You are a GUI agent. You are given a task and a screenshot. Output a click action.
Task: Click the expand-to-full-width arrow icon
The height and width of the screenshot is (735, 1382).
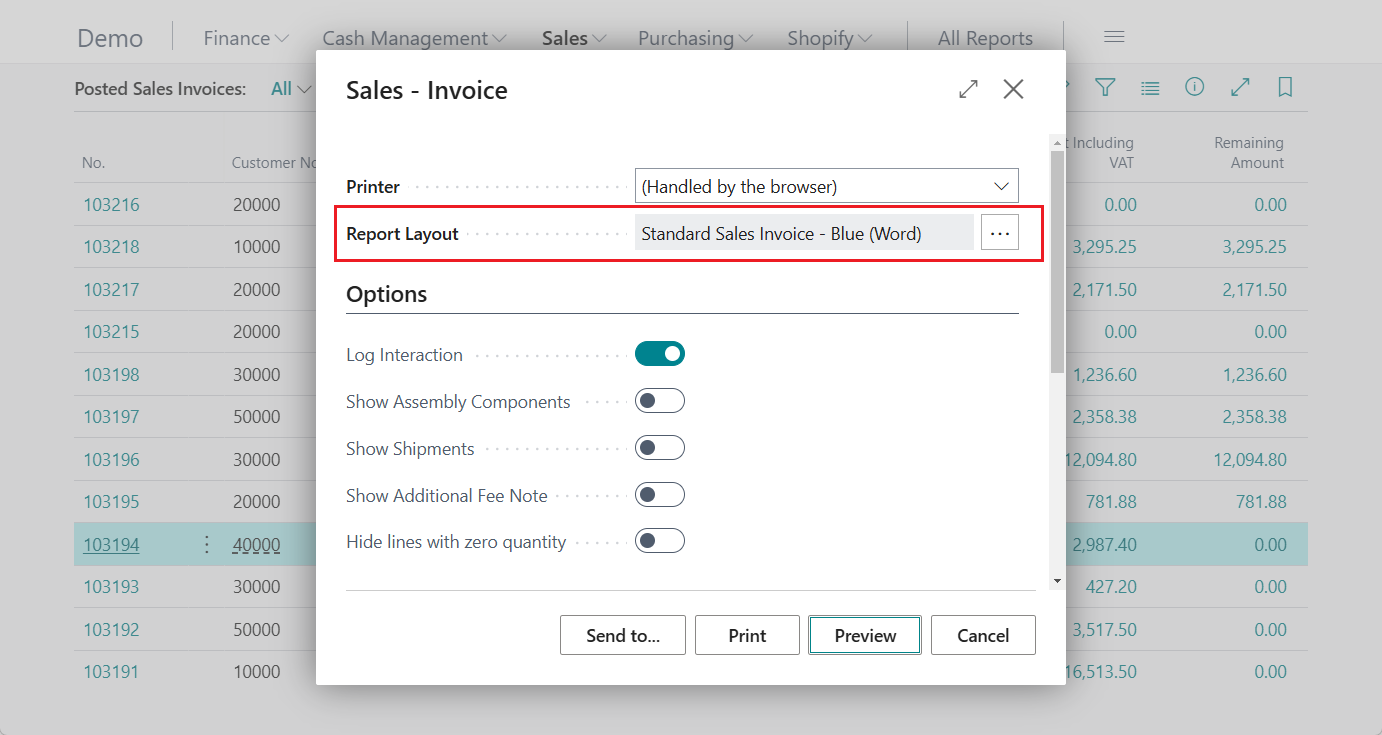click(1240, 88)
